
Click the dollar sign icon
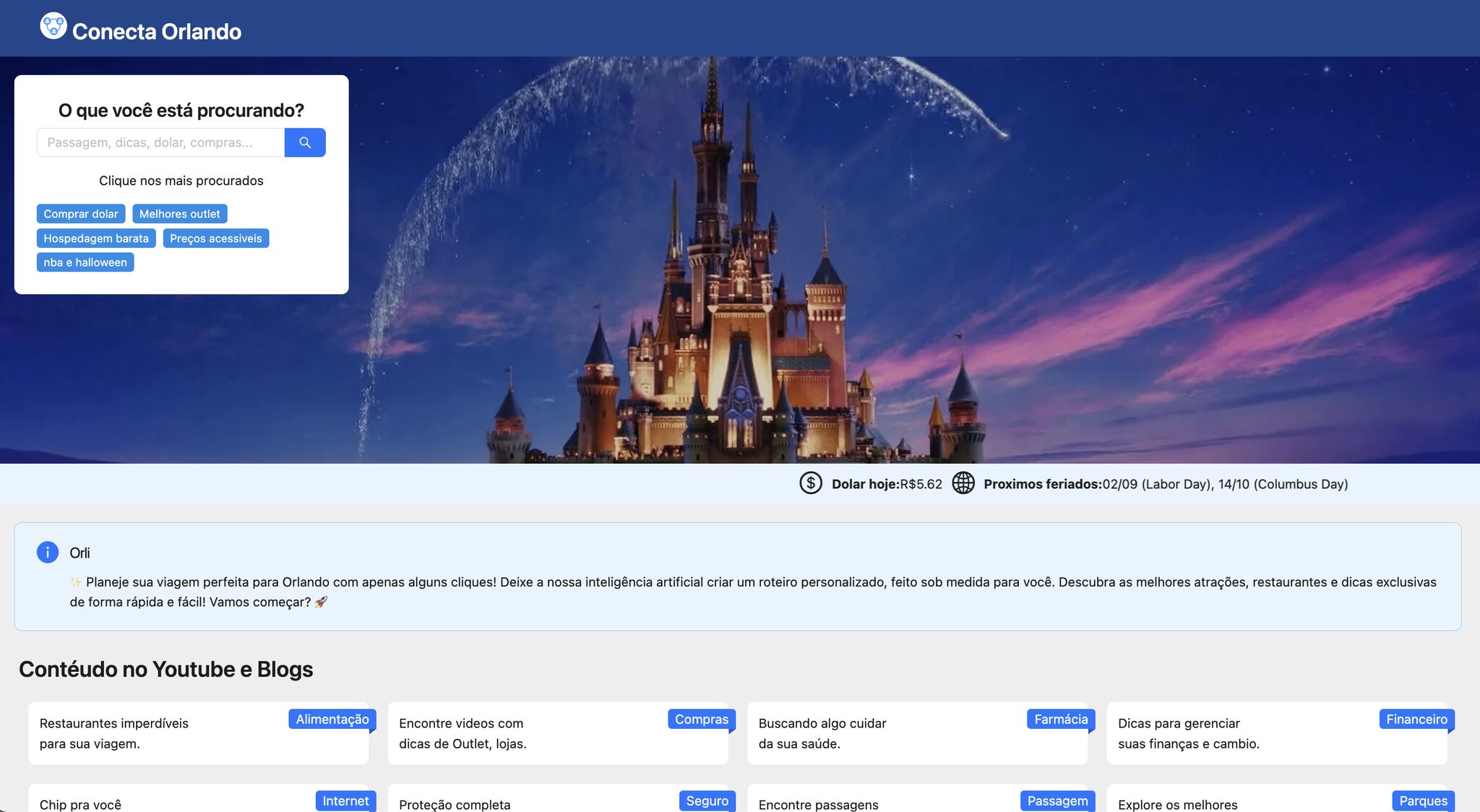(x=811, y=483)
